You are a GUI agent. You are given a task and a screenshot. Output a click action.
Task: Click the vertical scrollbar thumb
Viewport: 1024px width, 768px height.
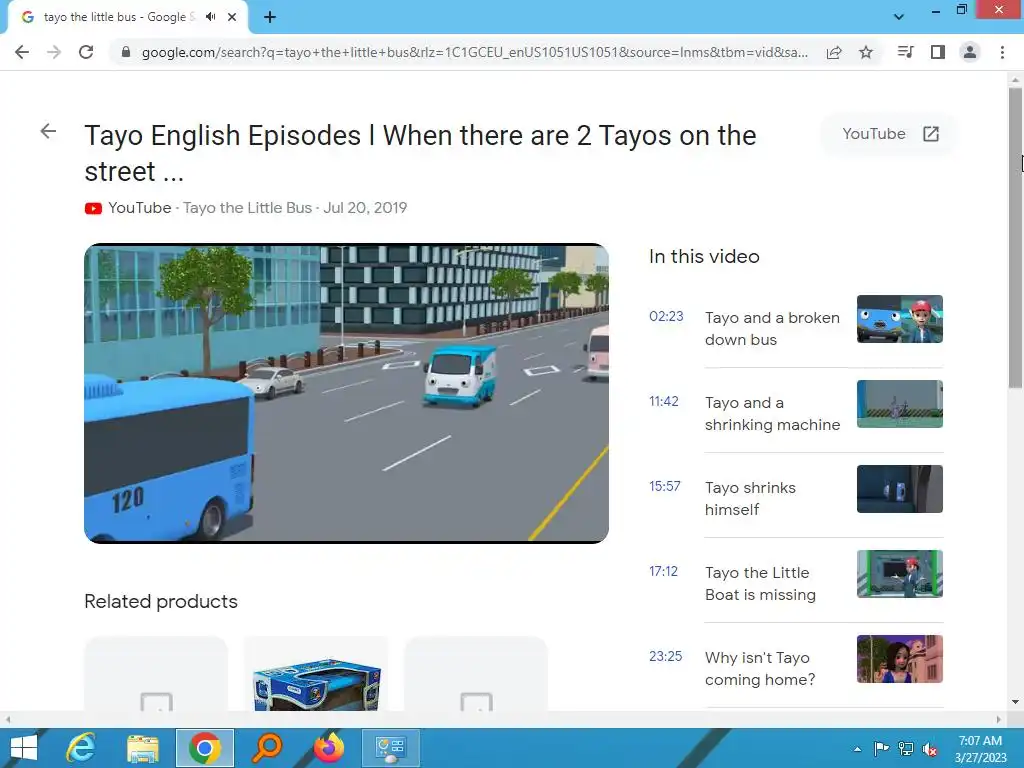coord(1015,238)
